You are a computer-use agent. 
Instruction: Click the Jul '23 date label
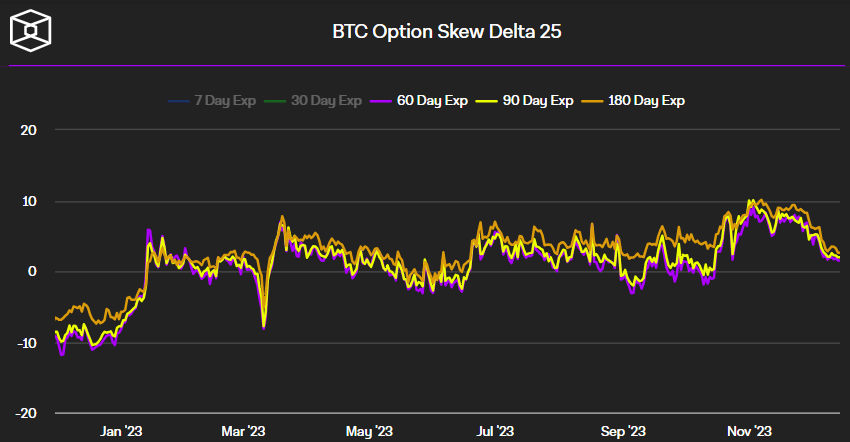point(494,431)
